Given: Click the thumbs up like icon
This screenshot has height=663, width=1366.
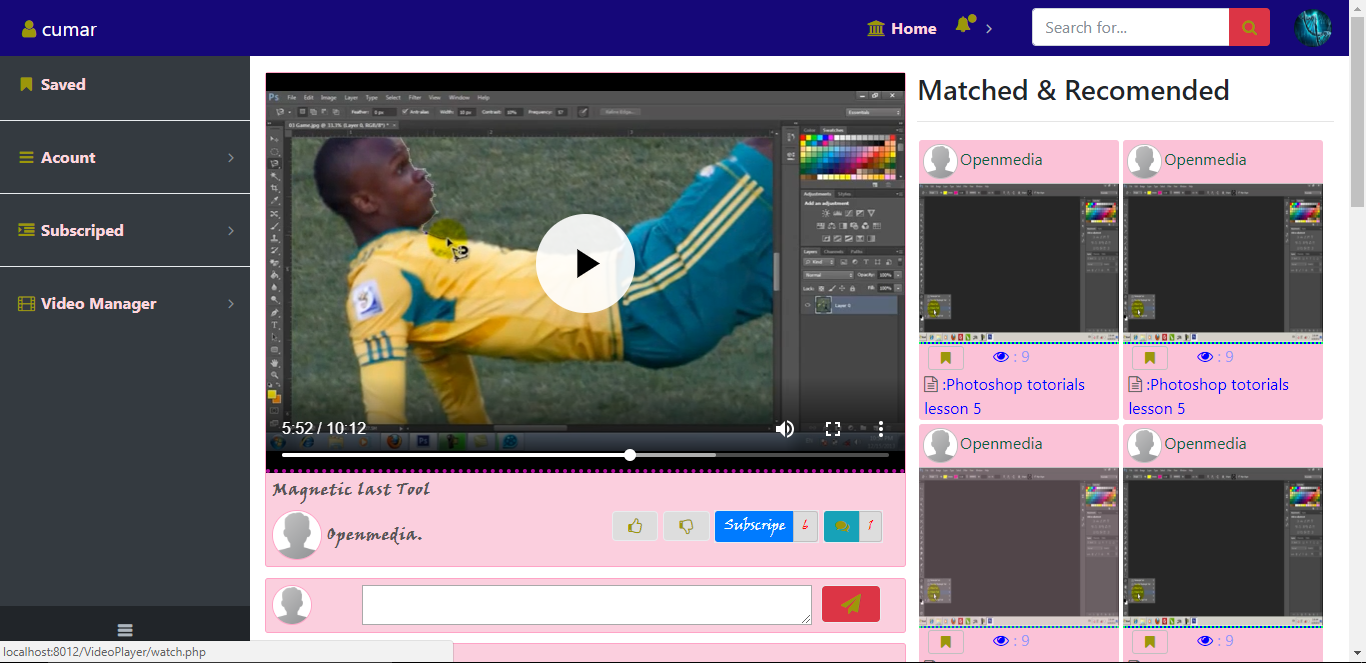Looking at the screenshot, I should [635, 525].
